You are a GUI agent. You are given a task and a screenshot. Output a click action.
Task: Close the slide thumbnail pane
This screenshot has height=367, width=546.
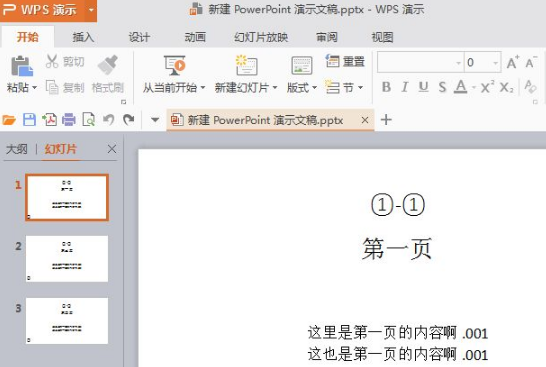tap(112, 149)
